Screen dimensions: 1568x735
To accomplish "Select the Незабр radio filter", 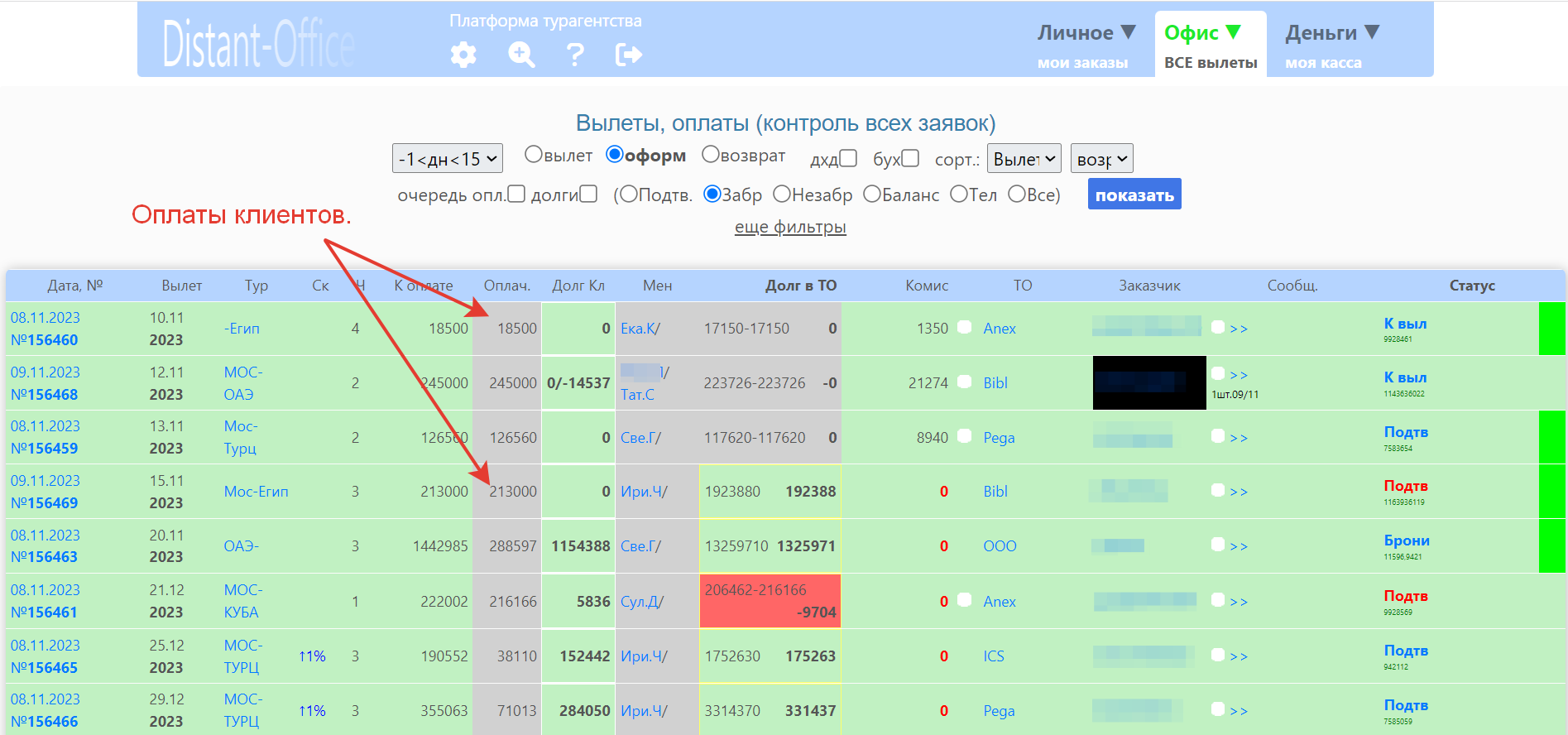I will (782, 194).
